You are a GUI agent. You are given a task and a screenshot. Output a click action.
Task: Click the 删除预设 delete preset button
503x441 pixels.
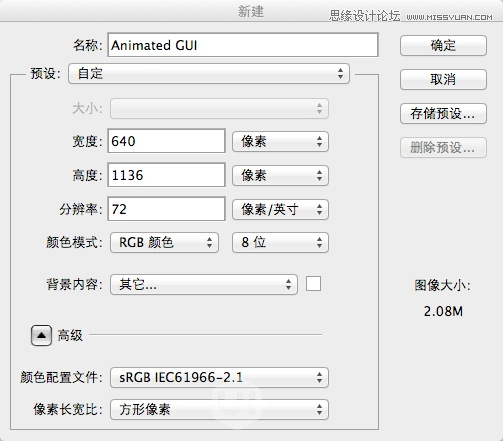point(443,148)
